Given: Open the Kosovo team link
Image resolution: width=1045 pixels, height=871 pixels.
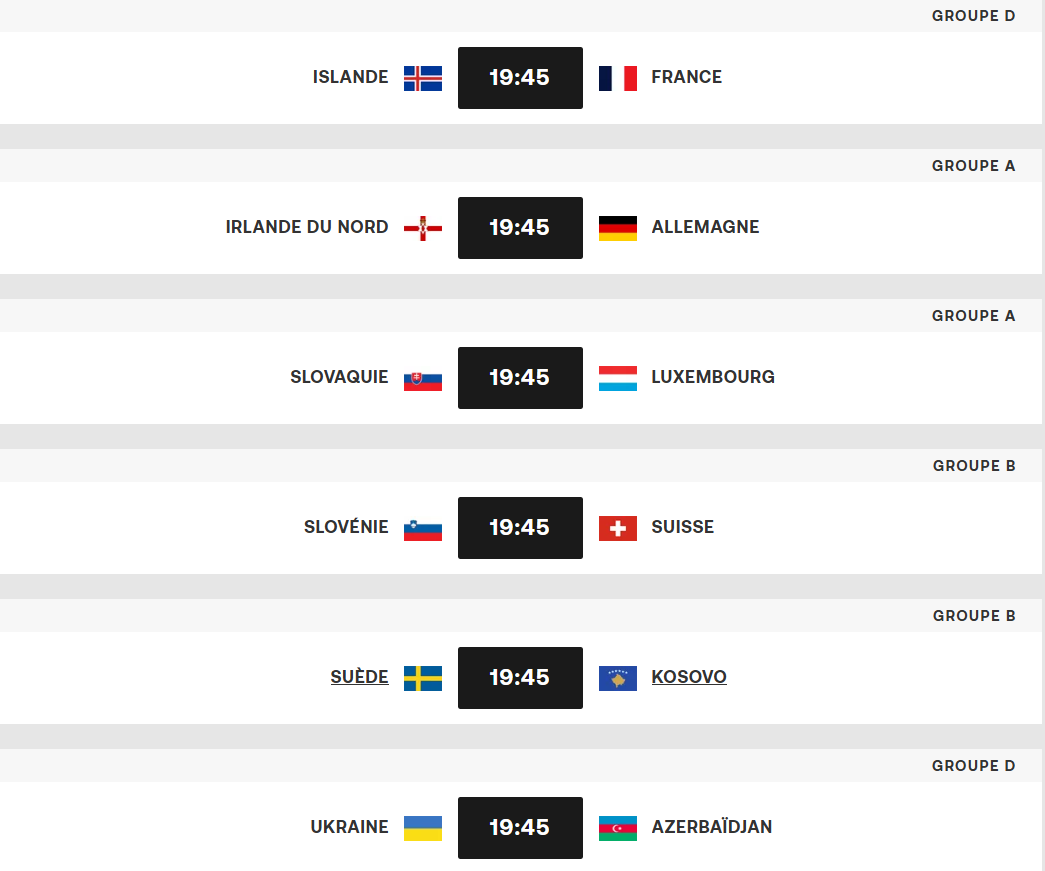Looking at the screenshot, I should pos(689,677).
